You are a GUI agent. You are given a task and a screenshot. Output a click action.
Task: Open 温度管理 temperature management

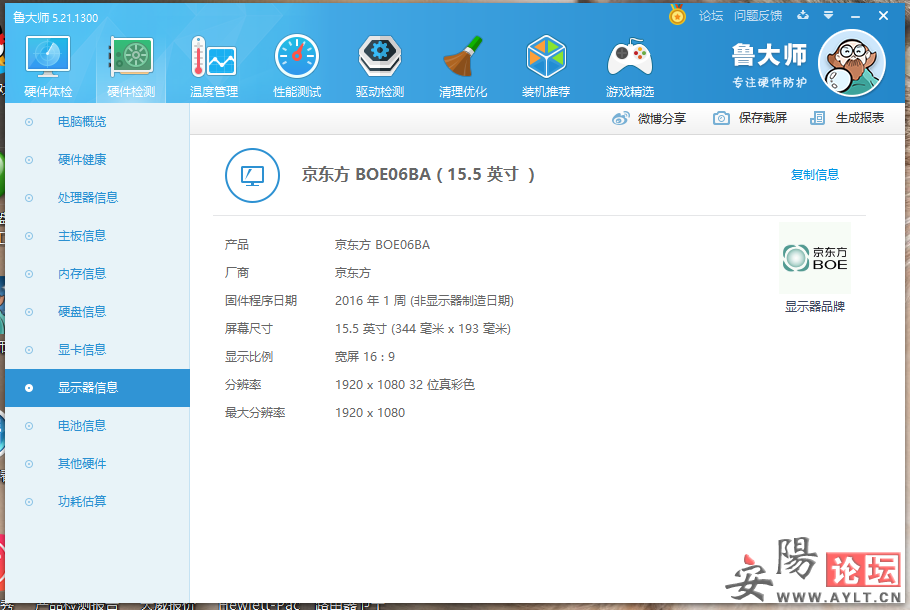[214, 66]
